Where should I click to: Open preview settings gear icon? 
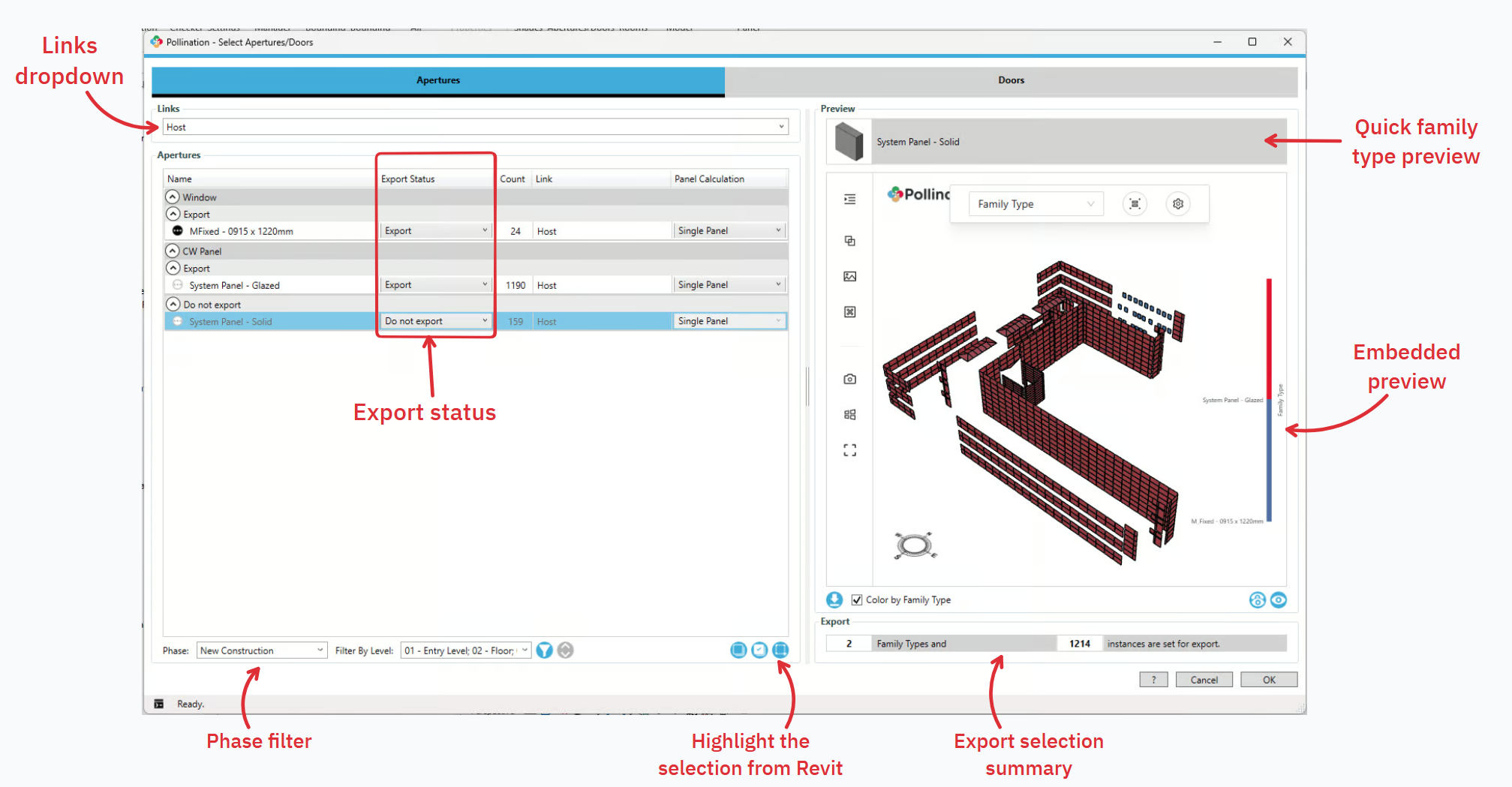1178,204
